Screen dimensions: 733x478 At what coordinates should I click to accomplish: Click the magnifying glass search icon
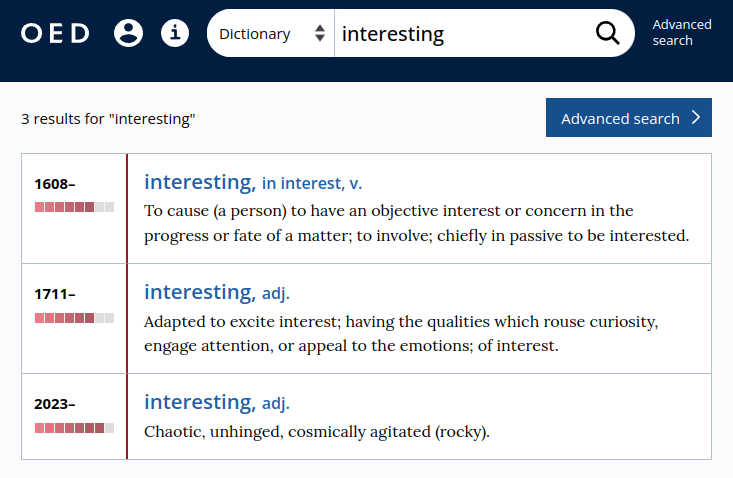(607, 33)
